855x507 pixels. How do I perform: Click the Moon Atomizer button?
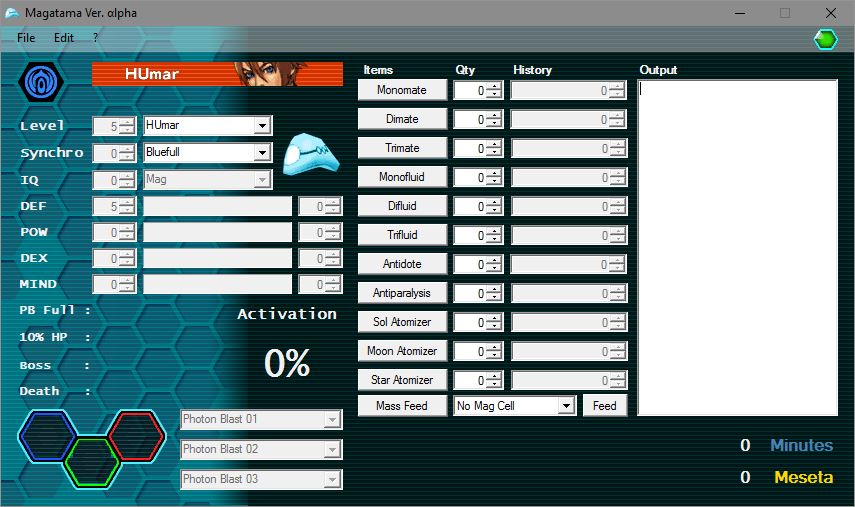click(x=402, y=351)
